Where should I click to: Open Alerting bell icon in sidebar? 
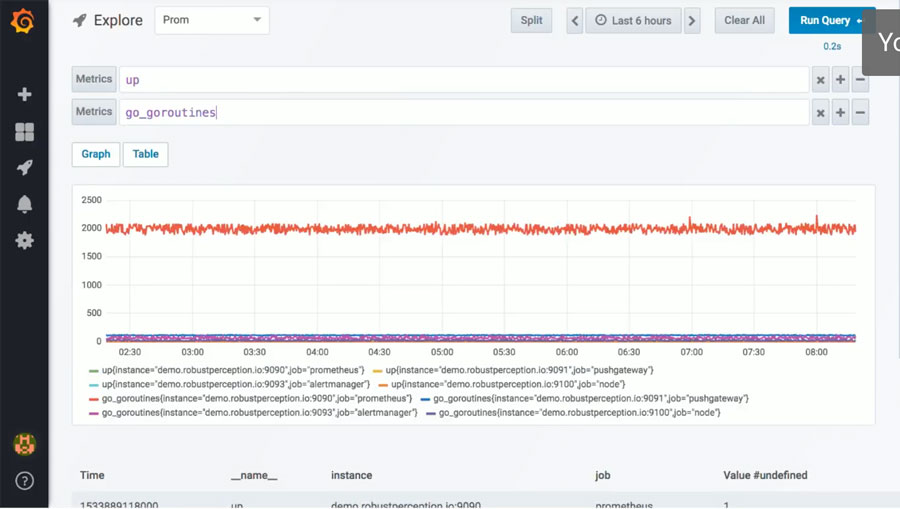point(24,204)
